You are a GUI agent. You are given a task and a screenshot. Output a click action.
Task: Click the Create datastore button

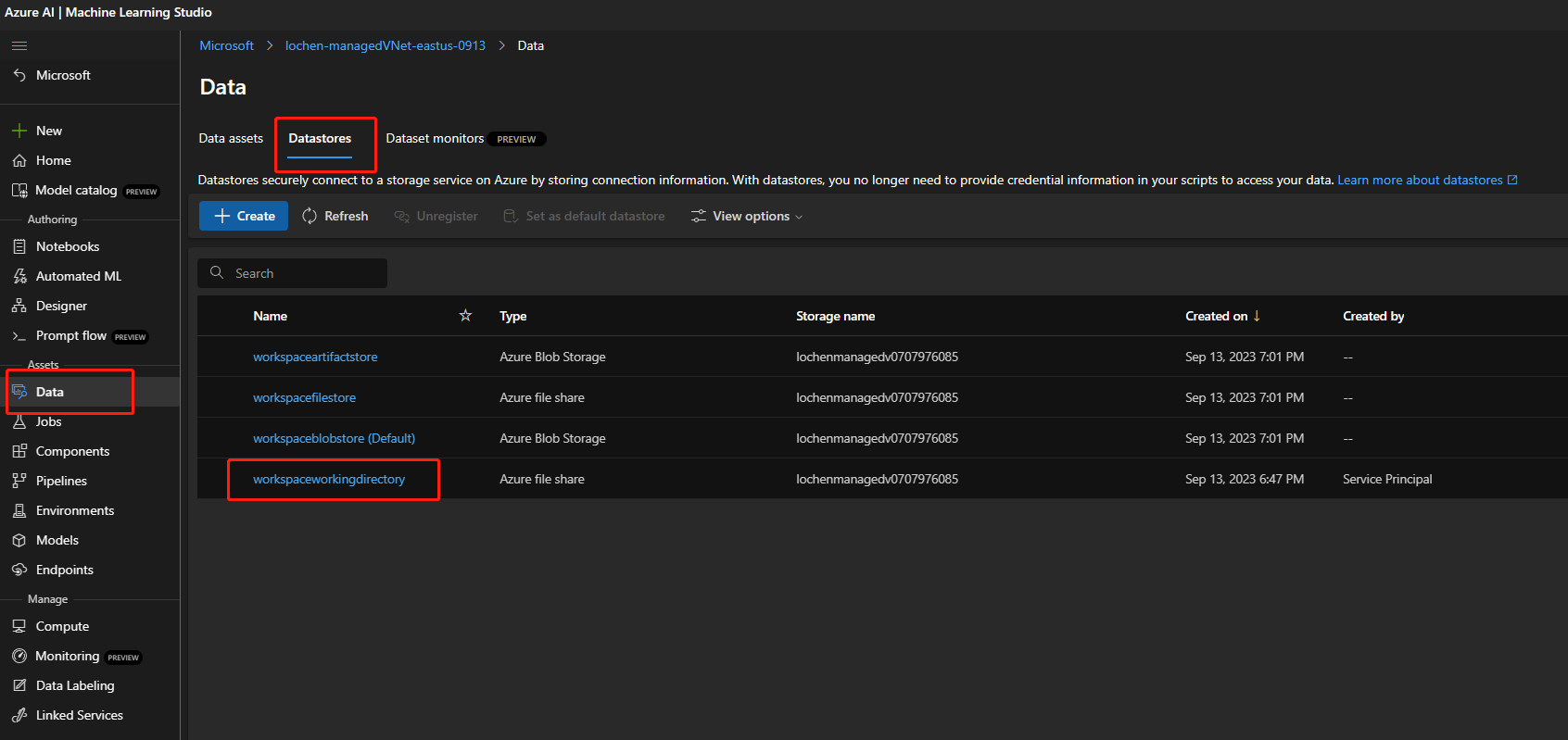coord(244,216)
